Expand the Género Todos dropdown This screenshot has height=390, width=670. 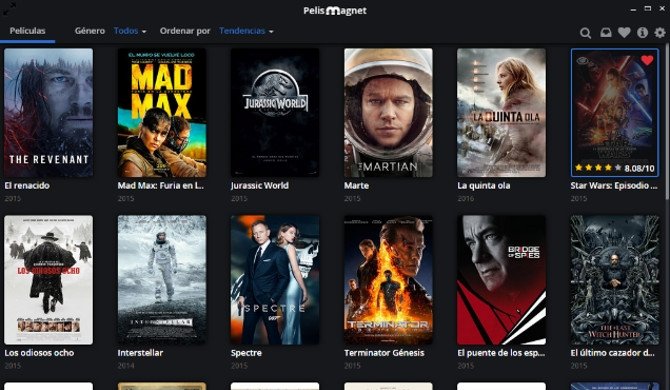[x=130, y=31]
